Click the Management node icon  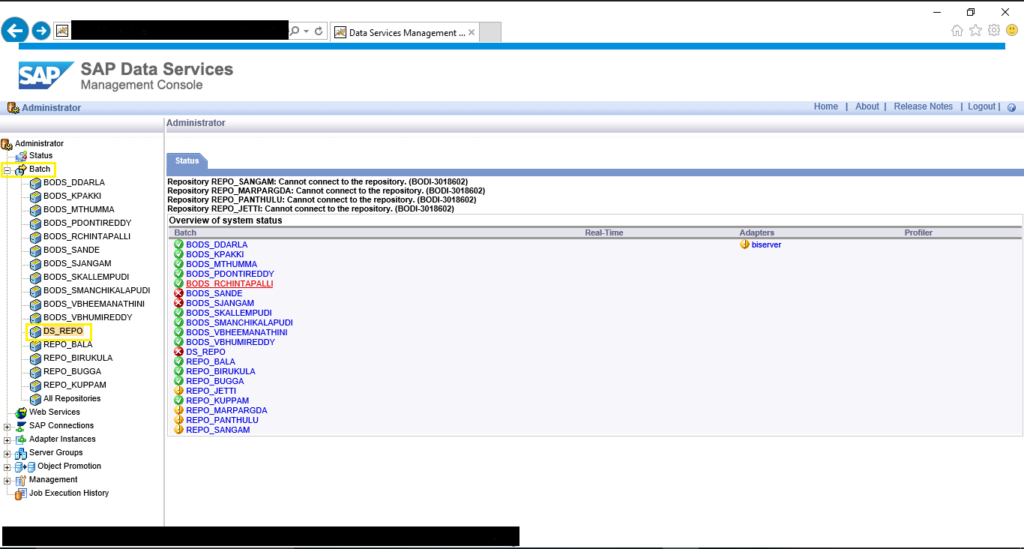click(21, 480)
